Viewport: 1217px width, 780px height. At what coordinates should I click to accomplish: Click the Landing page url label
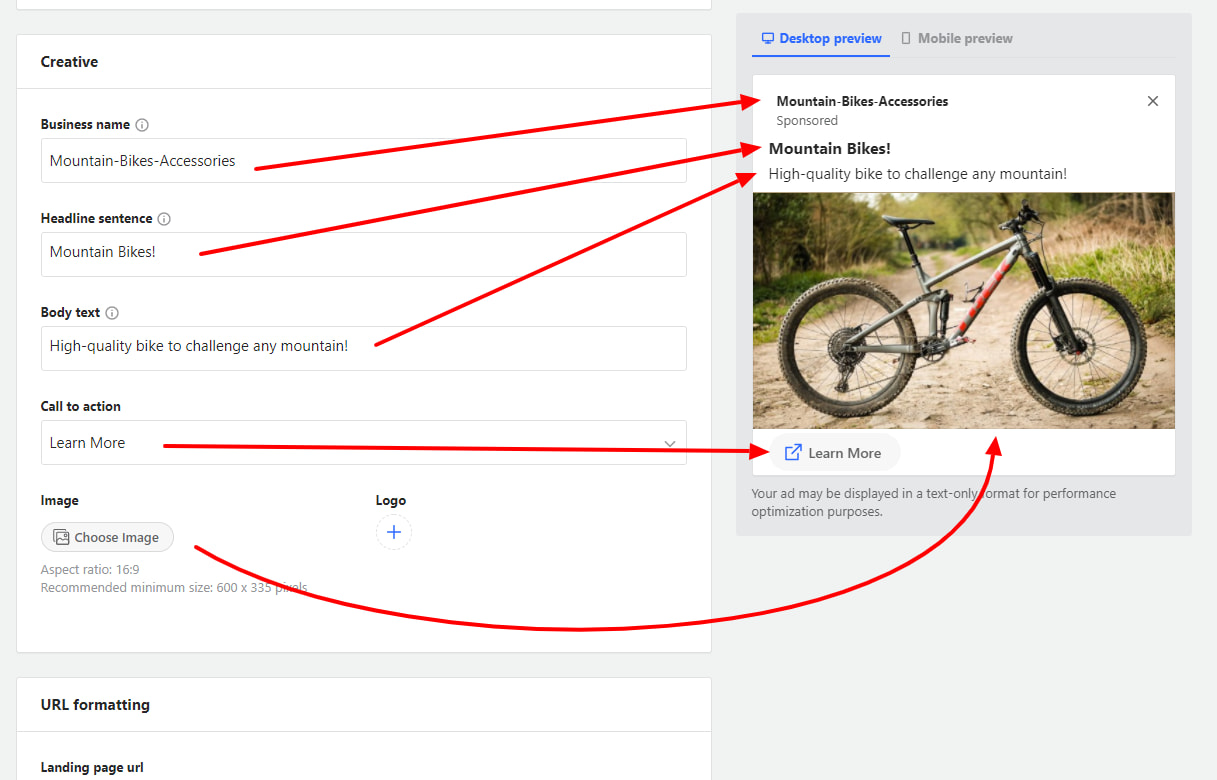(x=92, y=768)
